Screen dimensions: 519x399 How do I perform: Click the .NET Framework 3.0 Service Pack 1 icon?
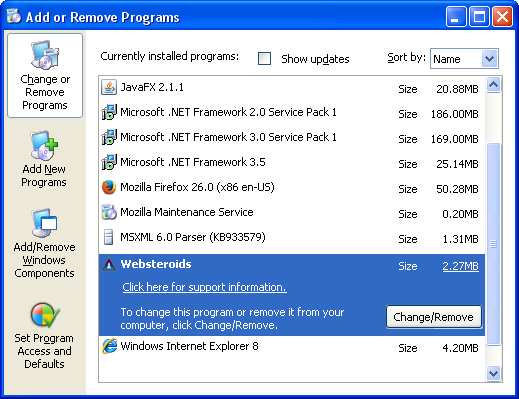point(109,137)
